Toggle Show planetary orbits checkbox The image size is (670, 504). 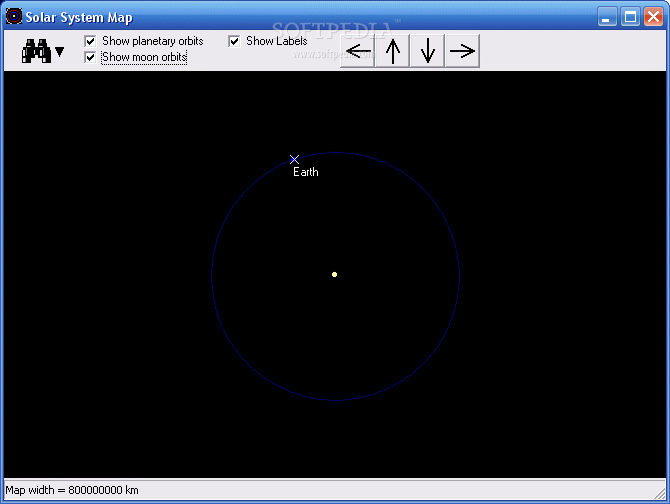pos(90,41)
